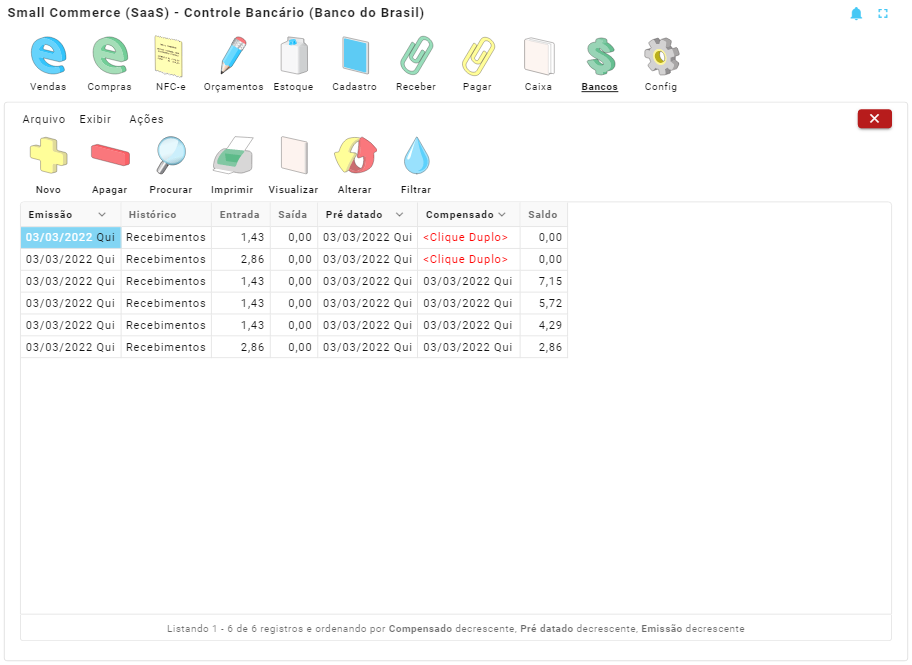Open the Receber paperclip icon
The image size is (912, 665).
coord(416,57)
